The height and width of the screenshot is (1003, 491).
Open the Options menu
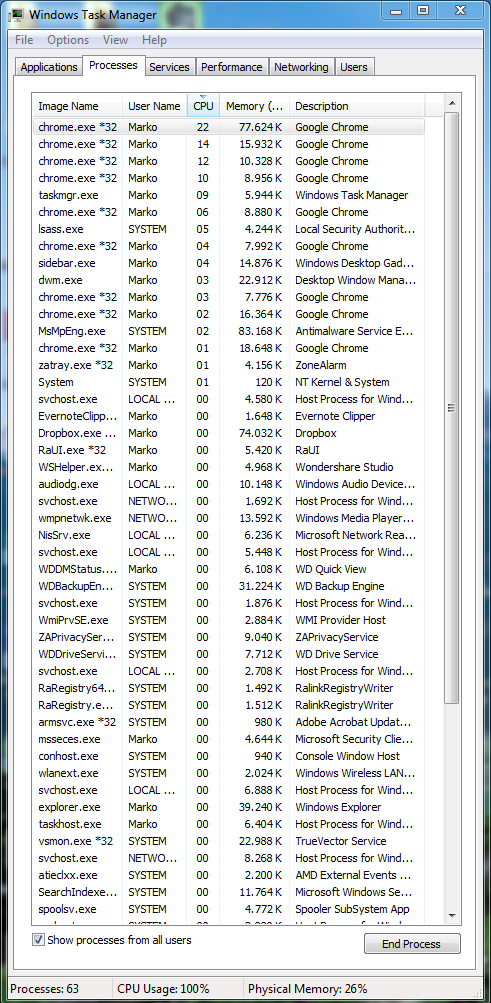point(68,40)
